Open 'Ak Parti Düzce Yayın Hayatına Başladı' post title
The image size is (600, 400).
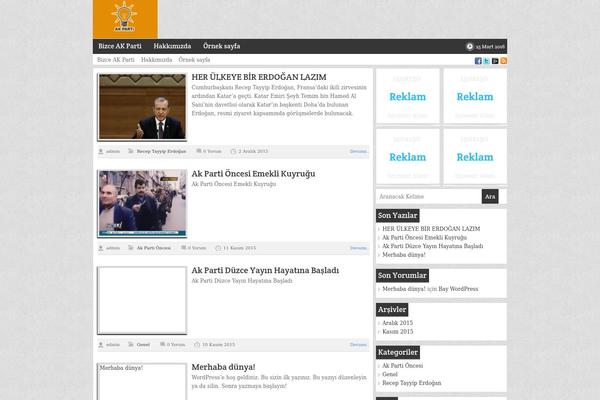pos(265,270)
